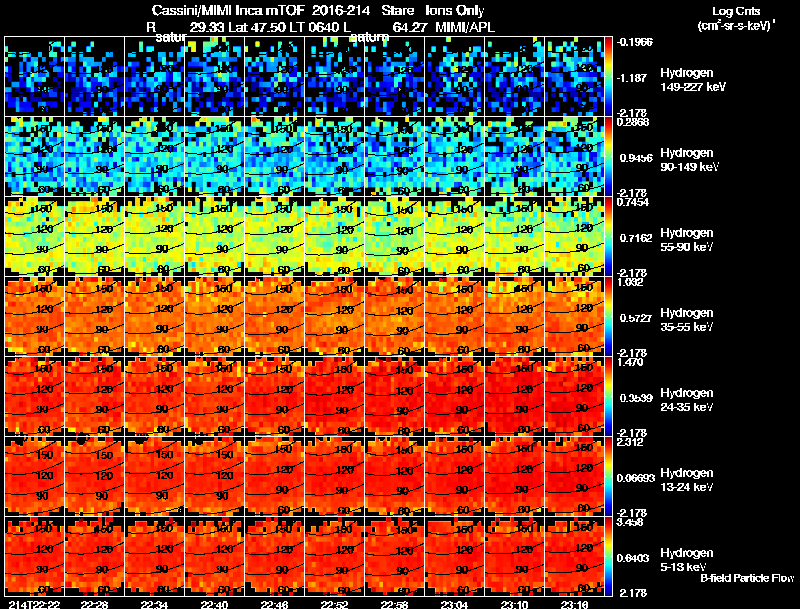Click the color bar for Hydrogen 90-149 keV

608,157
